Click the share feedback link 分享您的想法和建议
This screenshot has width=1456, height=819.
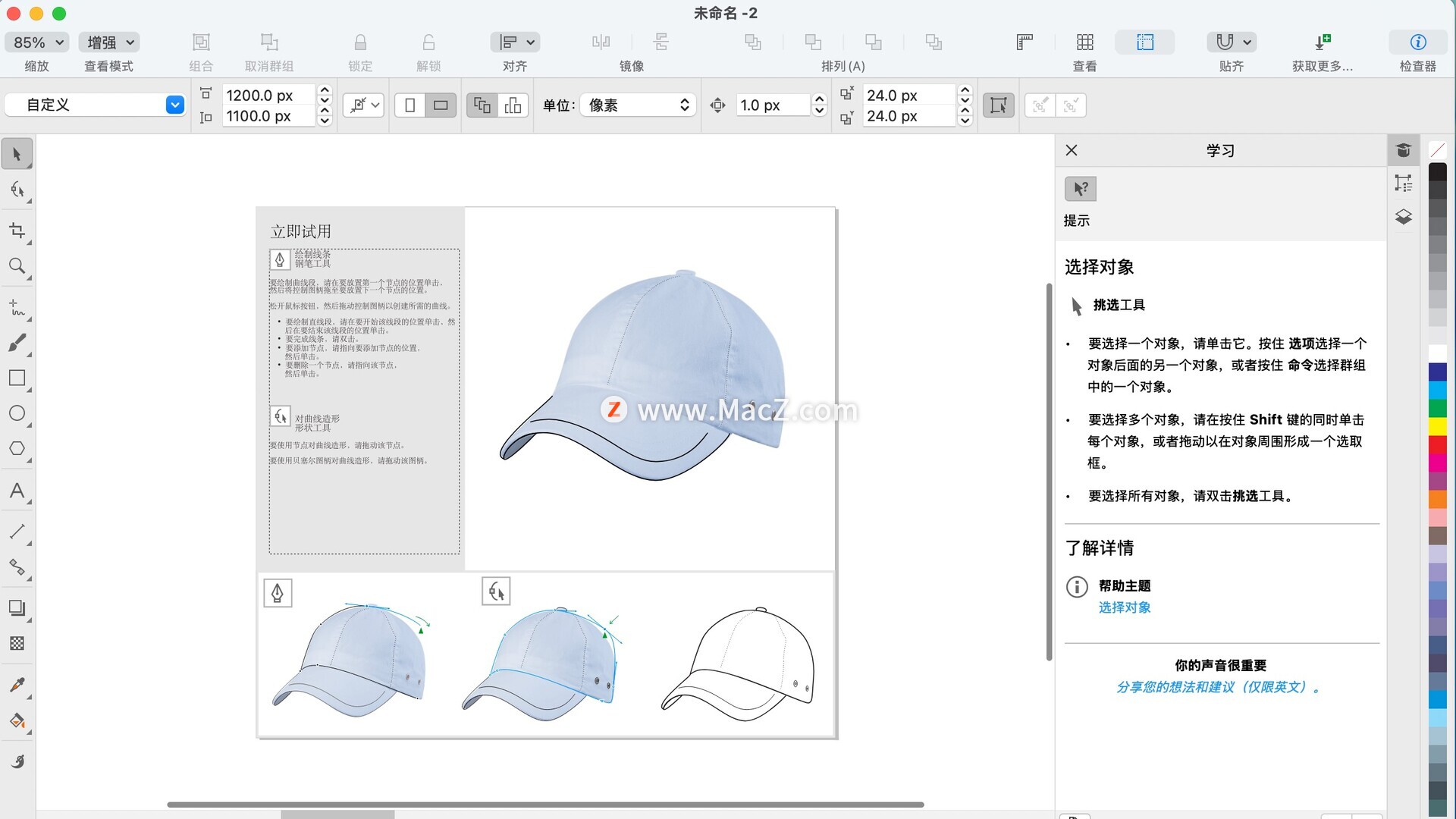tap(1218, 687)
